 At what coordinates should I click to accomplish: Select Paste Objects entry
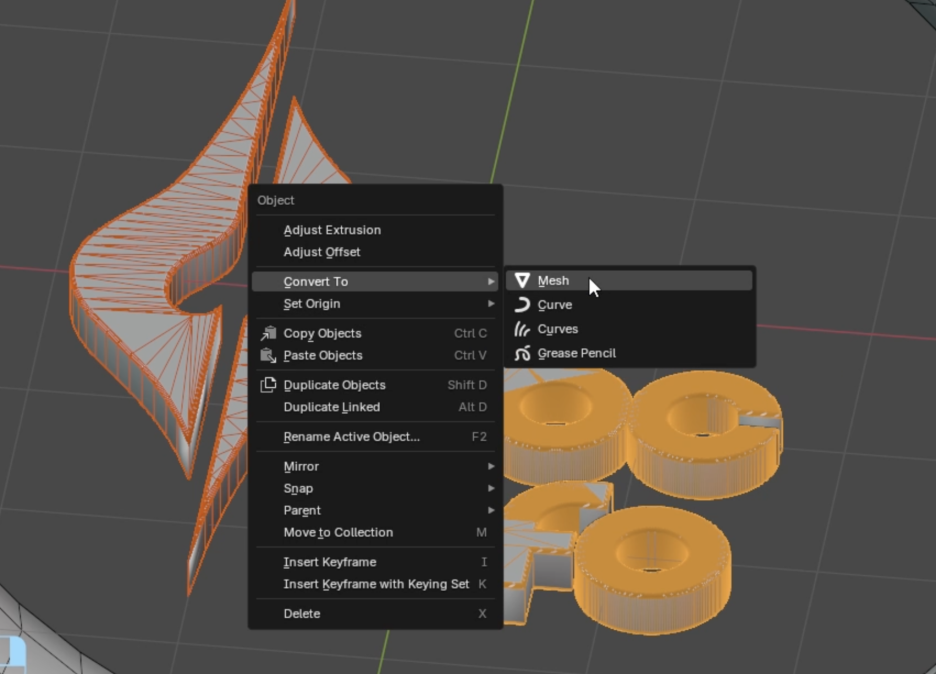click(375, 355)
